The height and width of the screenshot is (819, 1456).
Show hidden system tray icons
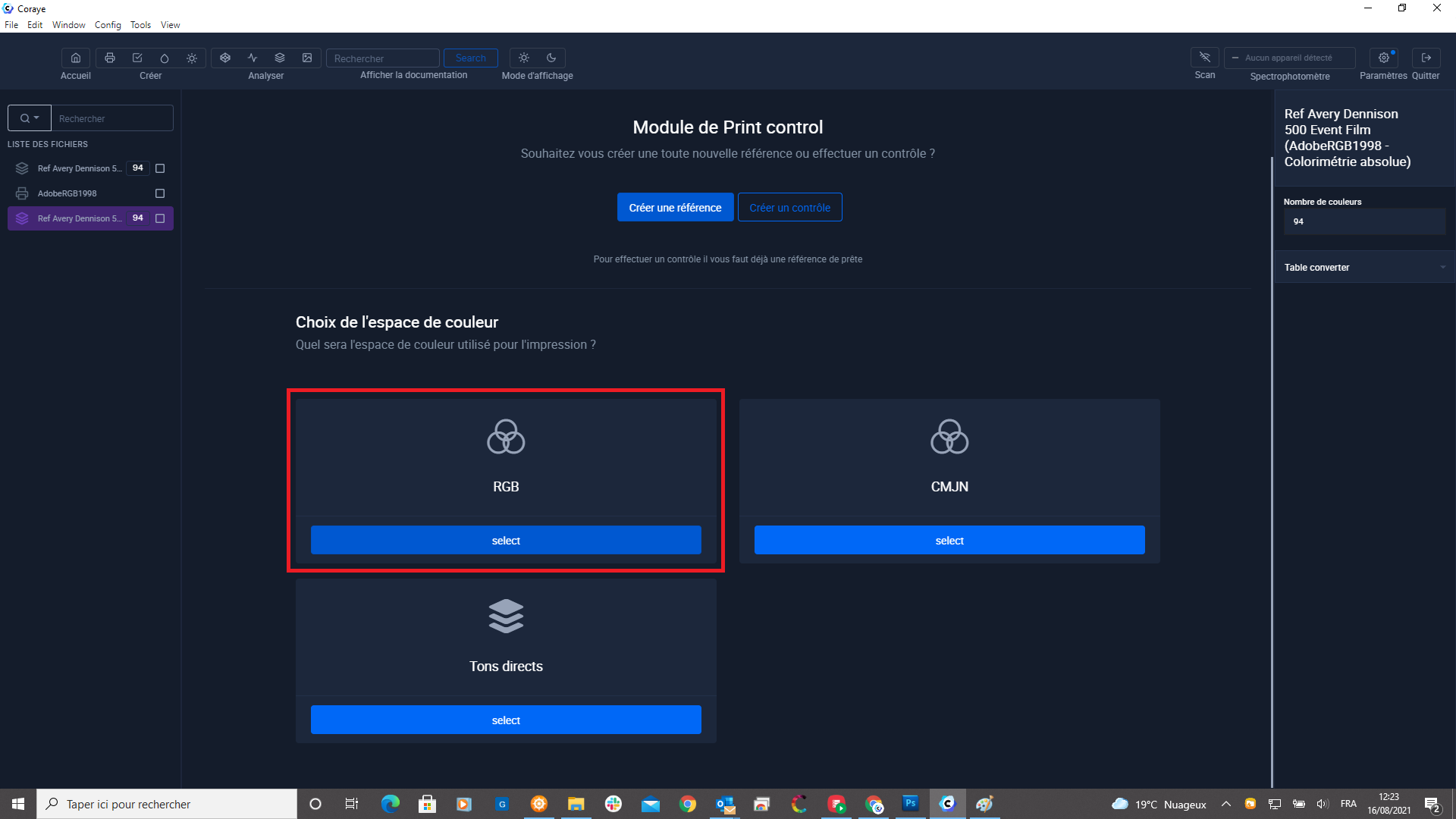pos(1226,804)
